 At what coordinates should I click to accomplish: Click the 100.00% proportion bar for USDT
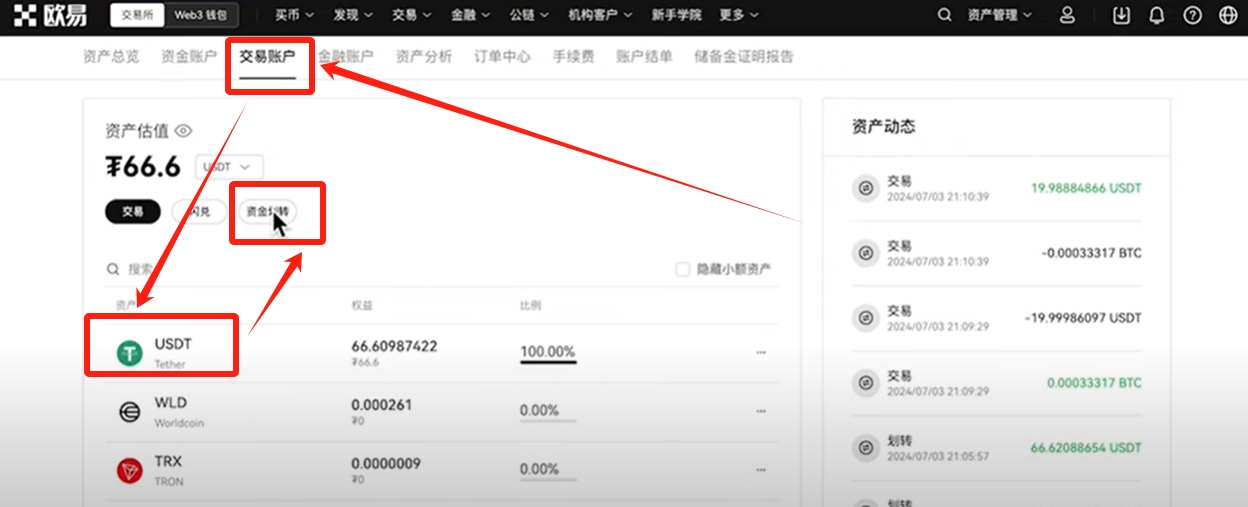tap(548, 353)
